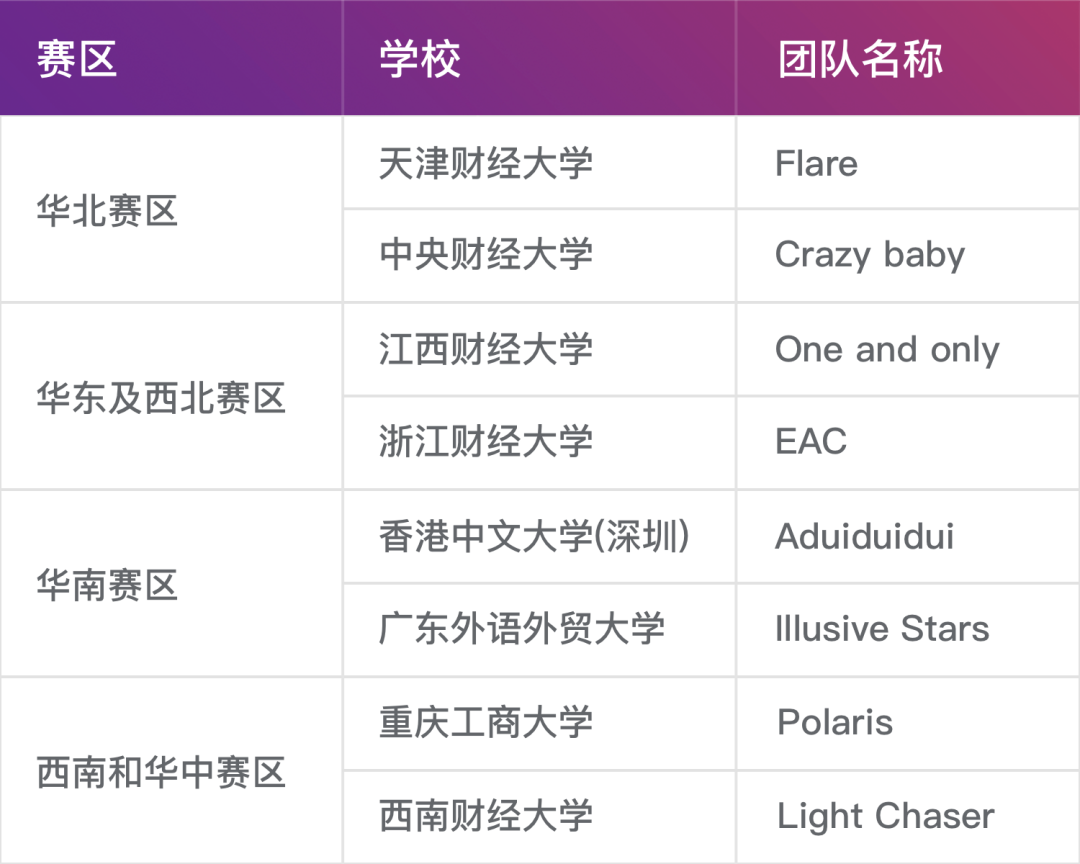Click 广东外语外贸大学 school cell

(539, 630)
